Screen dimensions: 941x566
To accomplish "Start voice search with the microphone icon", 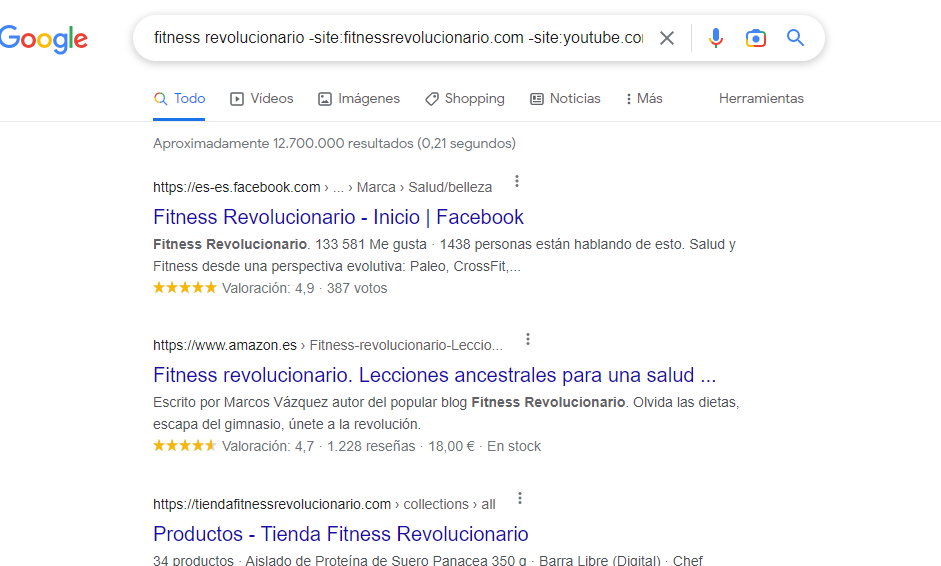I will click(x=715, y=38).
